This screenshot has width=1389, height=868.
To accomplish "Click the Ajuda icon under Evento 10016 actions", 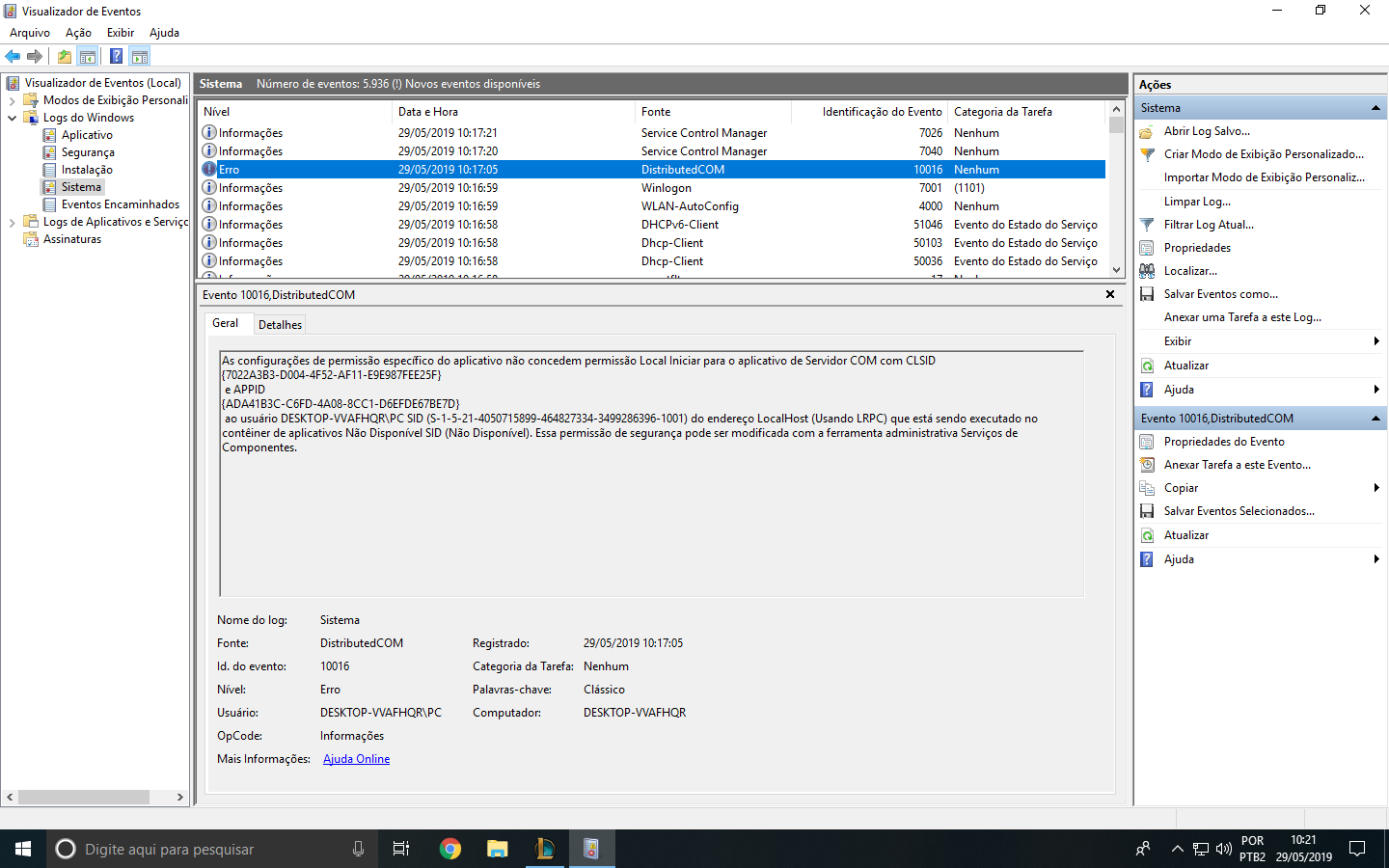I will point(1147,559).
